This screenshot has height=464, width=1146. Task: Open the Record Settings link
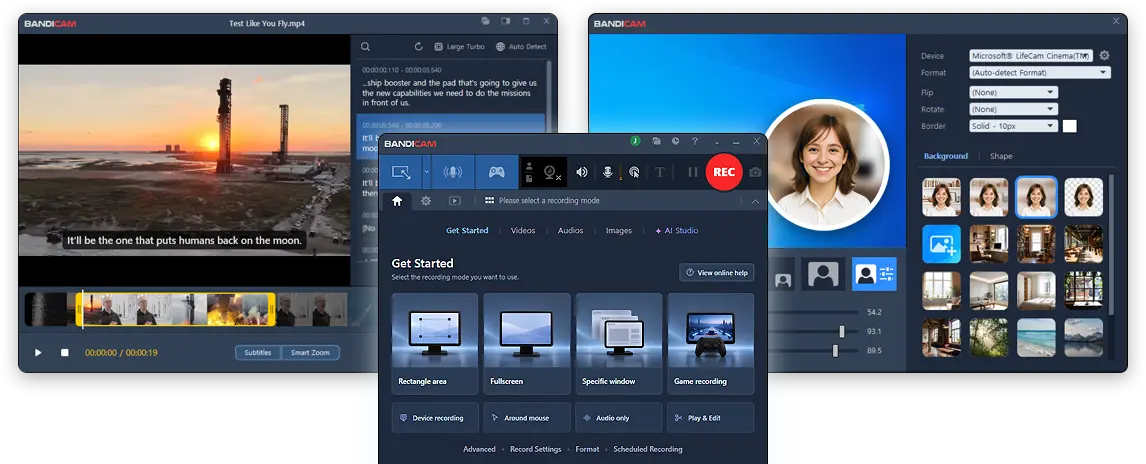point(535,449)
